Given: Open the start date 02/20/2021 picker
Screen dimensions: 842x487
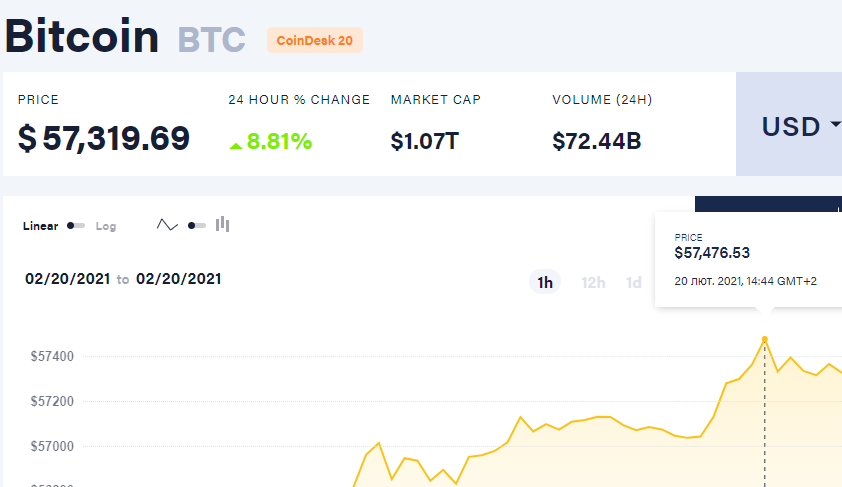Looking at the screenshot, I should click(x=67, y=279).
